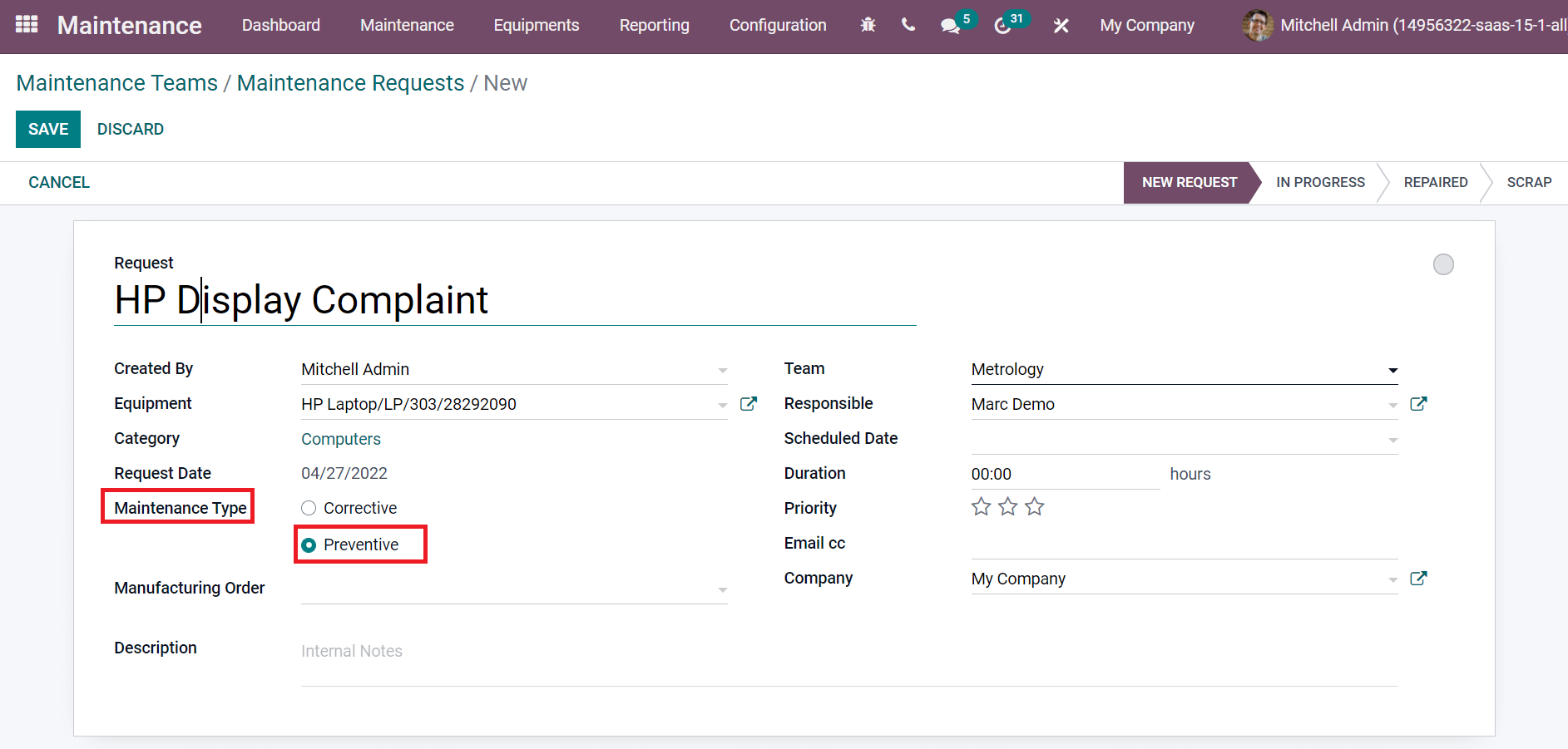Select the Corrective maintenance type
The width and height of the screenshot is (1568, 749).
[309, 508]
